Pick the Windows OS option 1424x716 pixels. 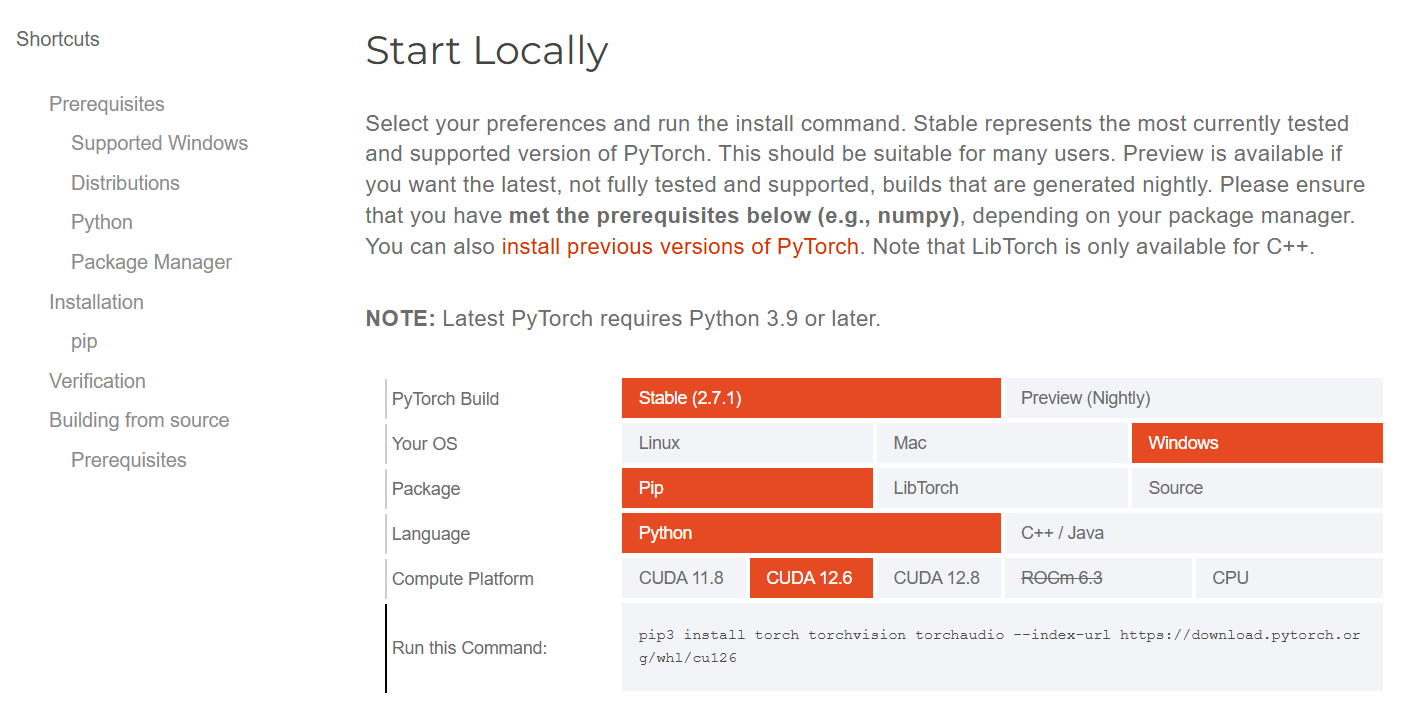(1257, 443)
